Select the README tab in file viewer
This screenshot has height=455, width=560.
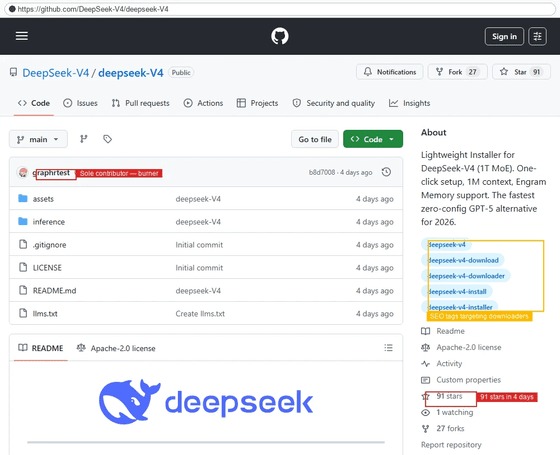point(41,348)
